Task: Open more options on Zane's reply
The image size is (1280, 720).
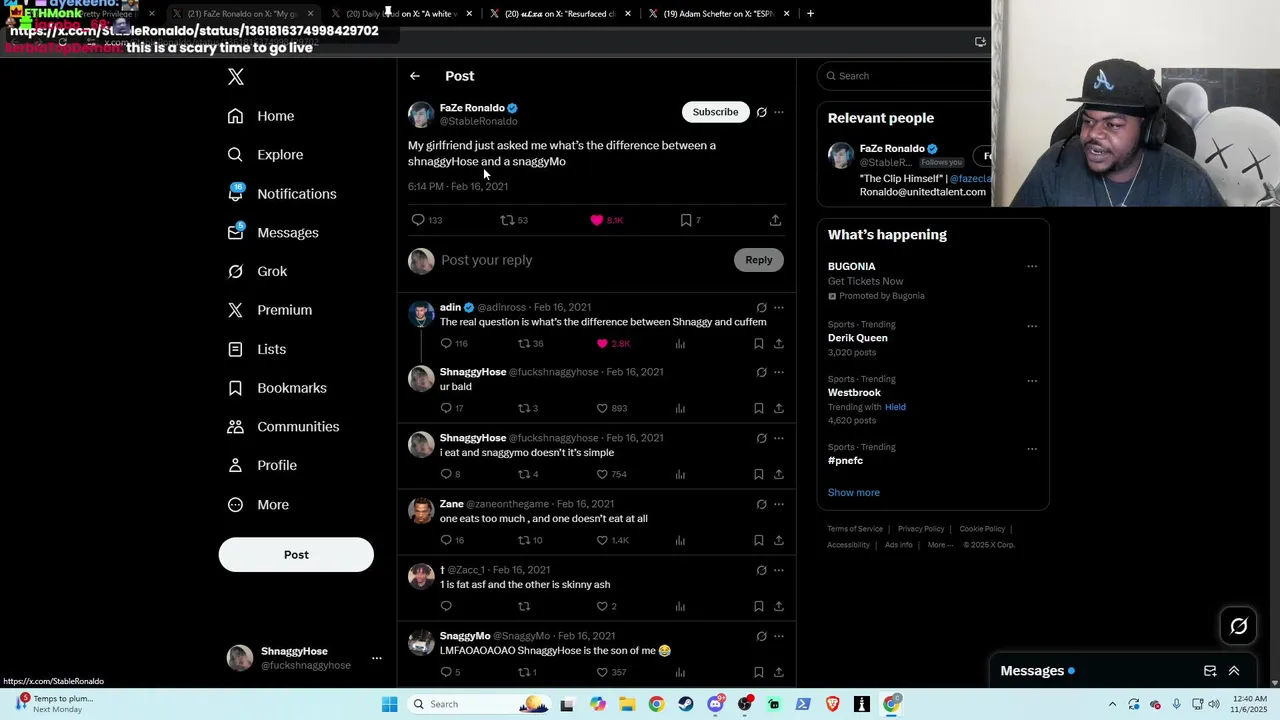Action: tap(779, 504)
